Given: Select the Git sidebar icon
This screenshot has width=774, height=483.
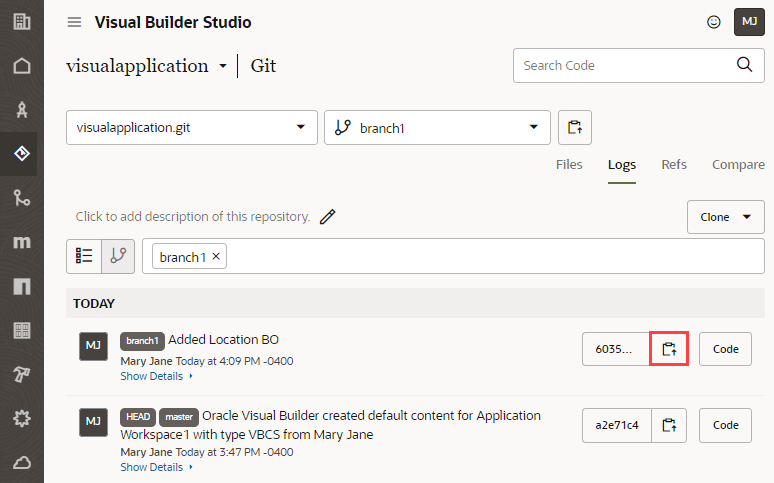Looking at the screenshot, I should pyautogui.click(x=22, y=154).
